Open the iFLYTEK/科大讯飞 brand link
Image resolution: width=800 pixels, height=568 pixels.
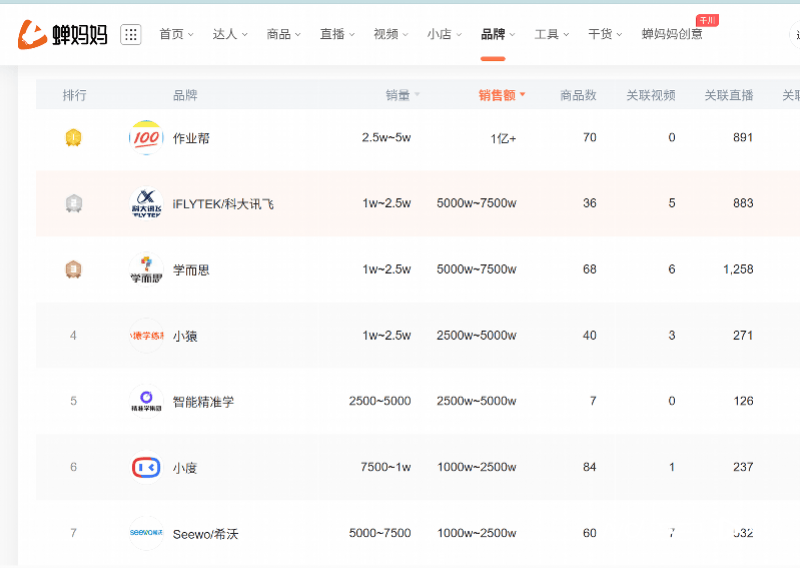point(223,204)
